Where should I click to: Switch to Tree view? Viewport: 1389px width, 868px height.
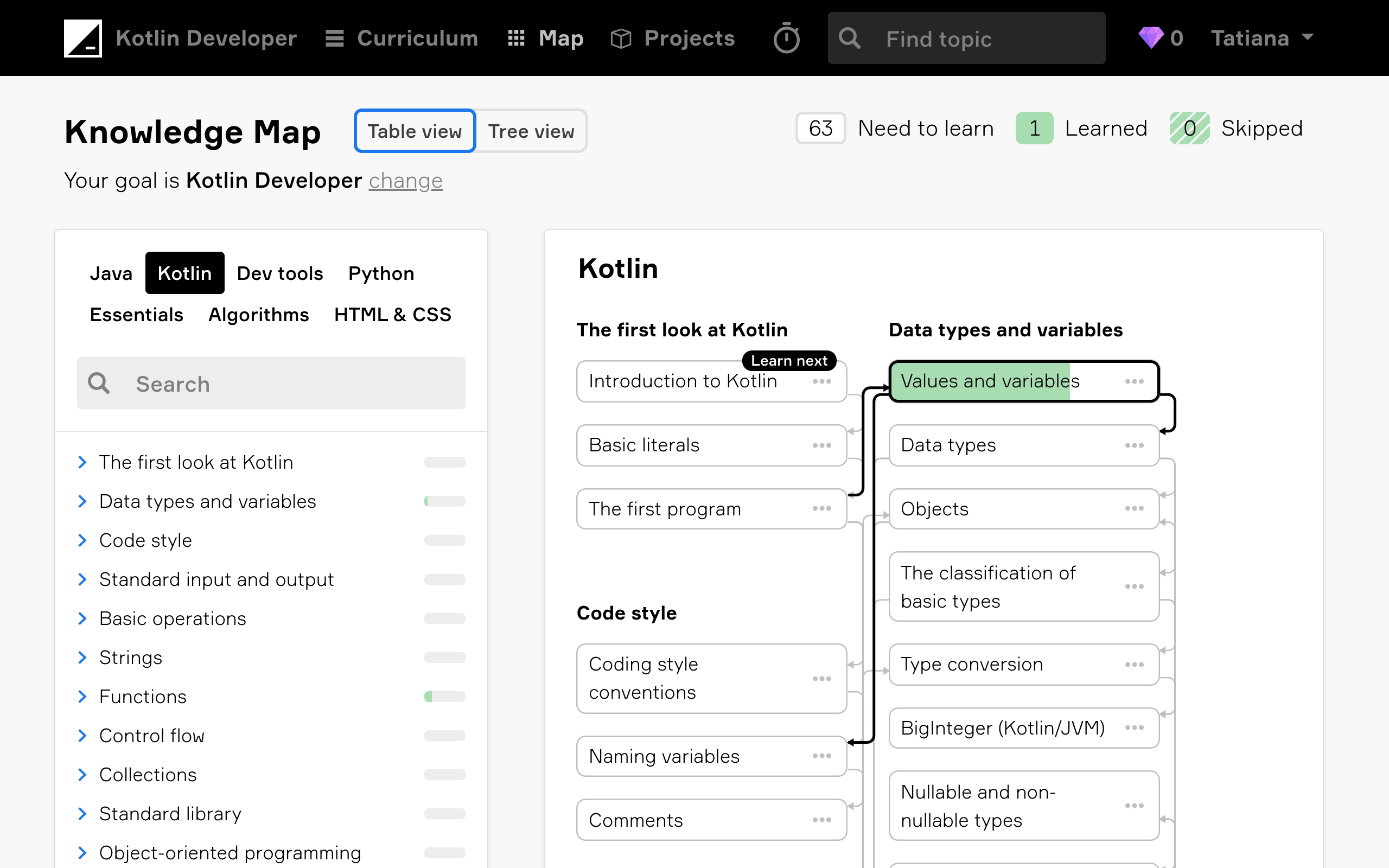(531, 131)
